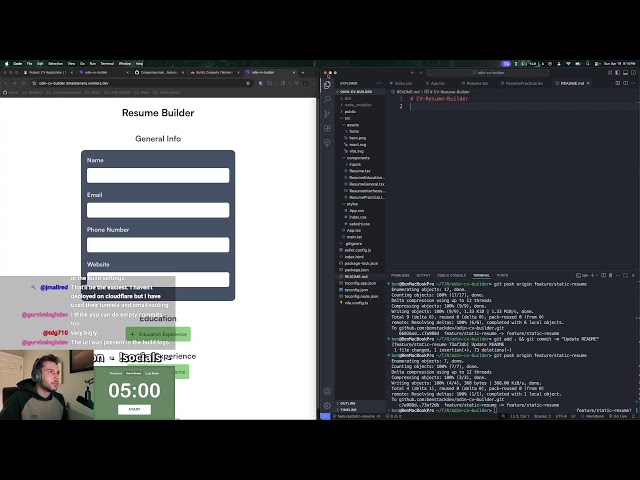Click the browser back button
640x480 pixels.
[x=6, y=83]
